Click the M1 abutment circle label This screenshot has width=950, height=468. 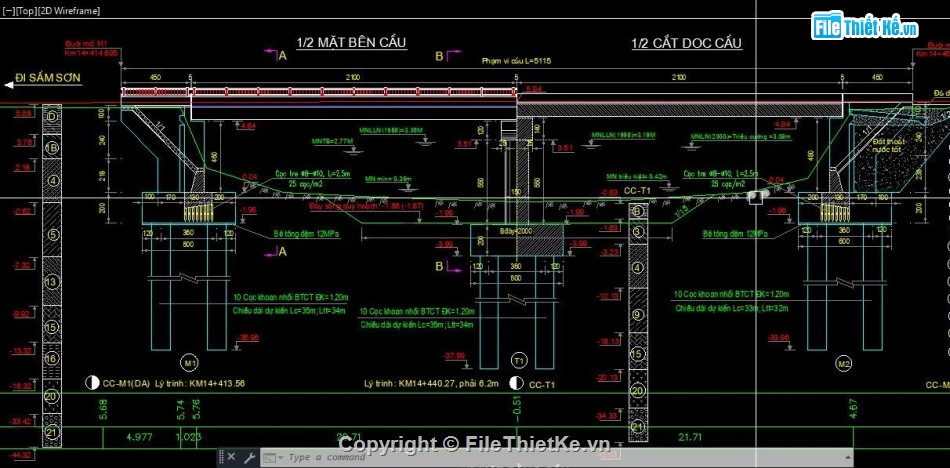(x=191, y=363)
